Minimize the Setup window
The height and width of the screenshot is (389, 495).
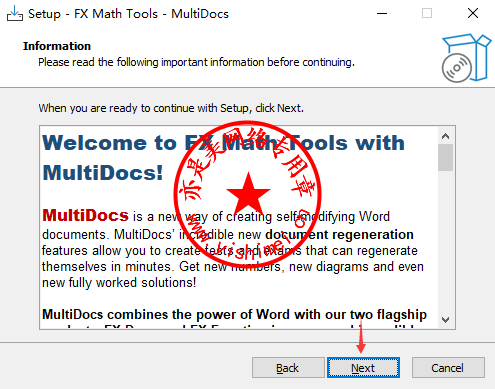pyautogui.click(x=382, y=14)
